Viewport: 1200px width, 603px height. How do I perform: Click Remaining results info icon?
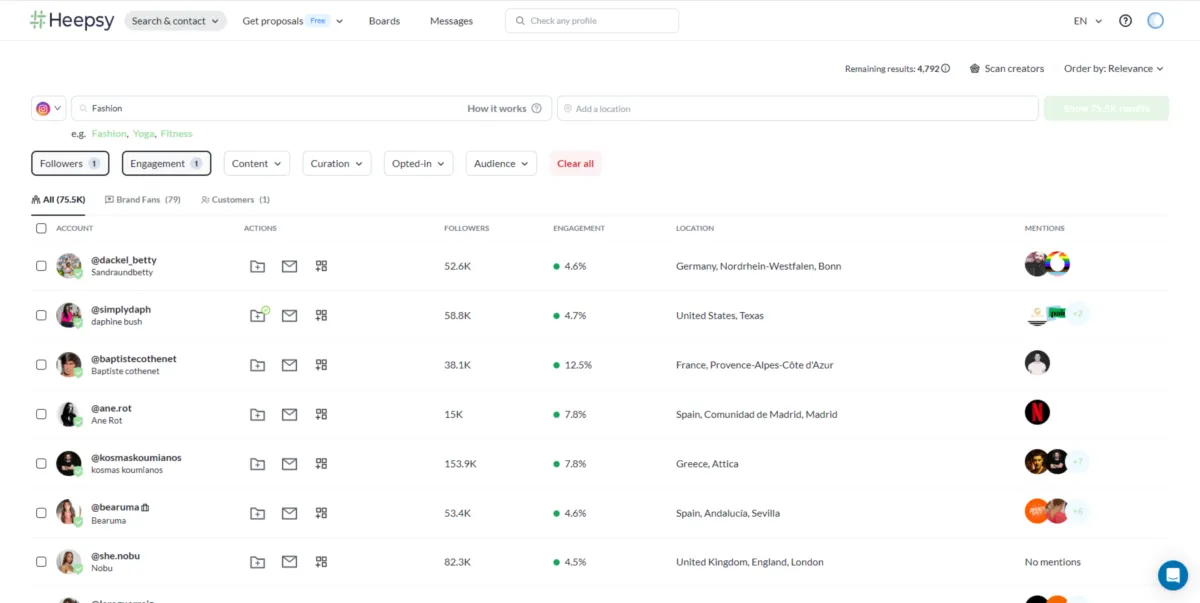(x=945, y=69)
